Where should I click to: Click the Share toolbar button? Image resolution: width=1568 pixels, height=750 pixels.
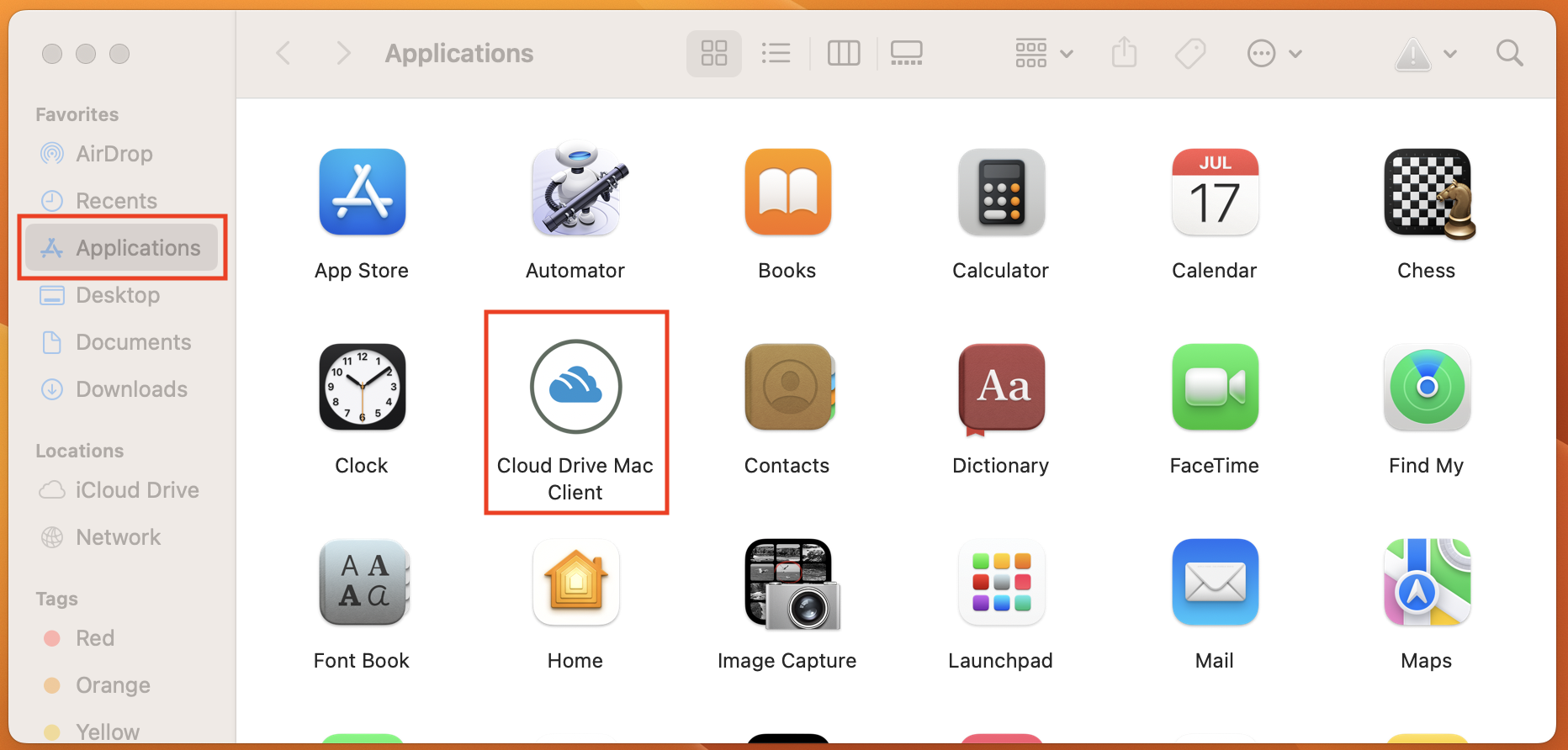1124,52
